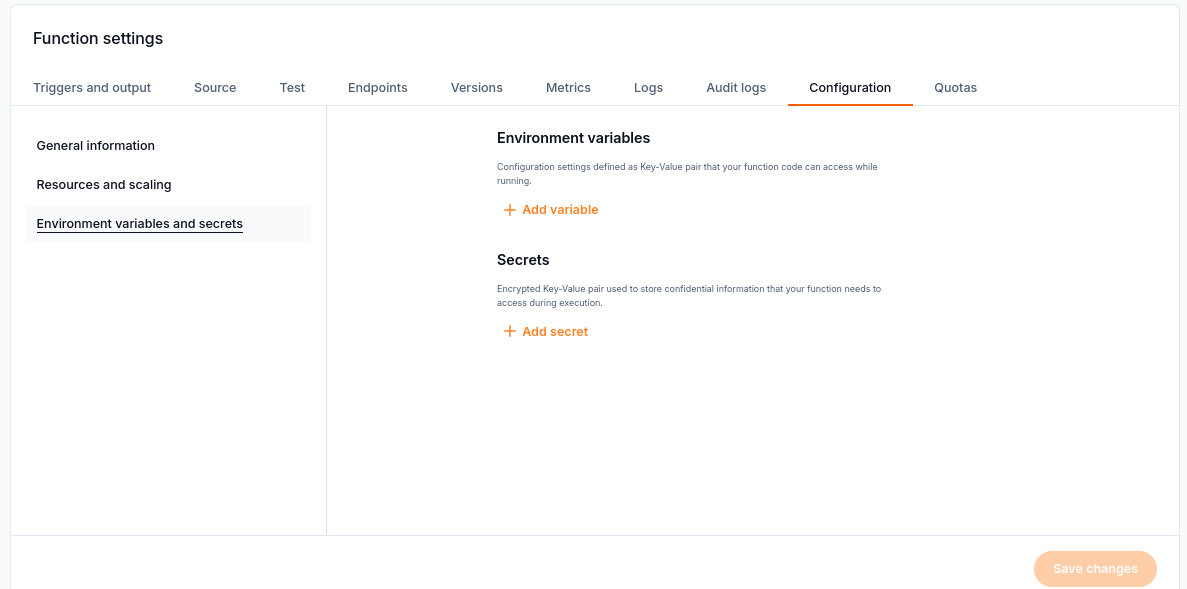Click the plus icon beside Add secret

pos(509,332)
